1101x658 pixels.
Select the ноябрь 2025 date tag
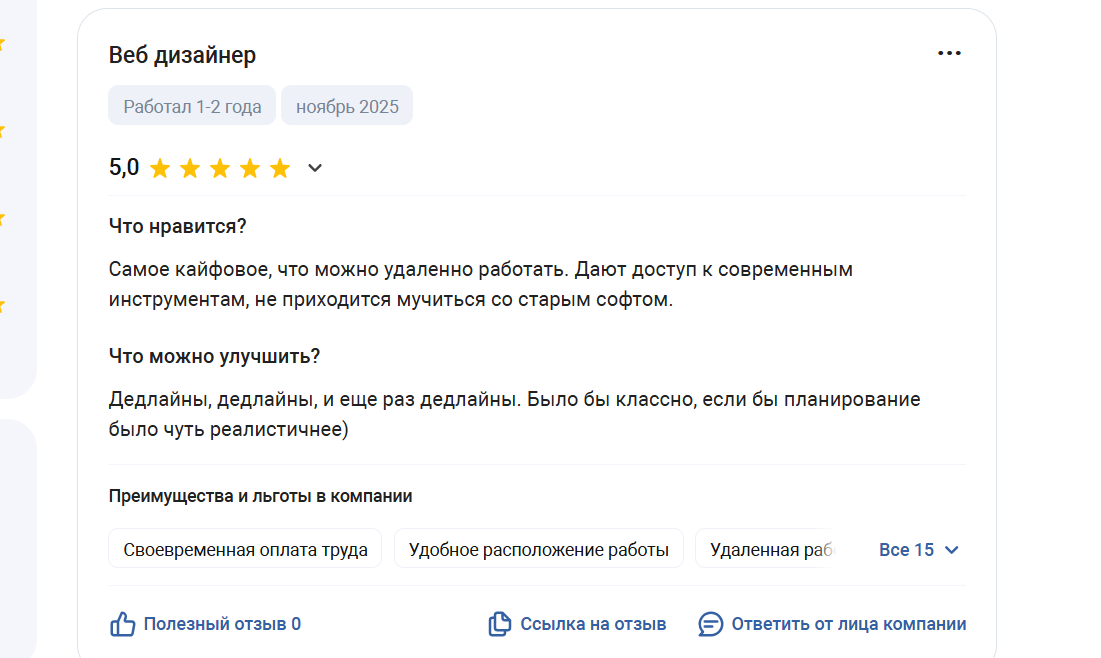pyautogui.click(x=347, y=106)
